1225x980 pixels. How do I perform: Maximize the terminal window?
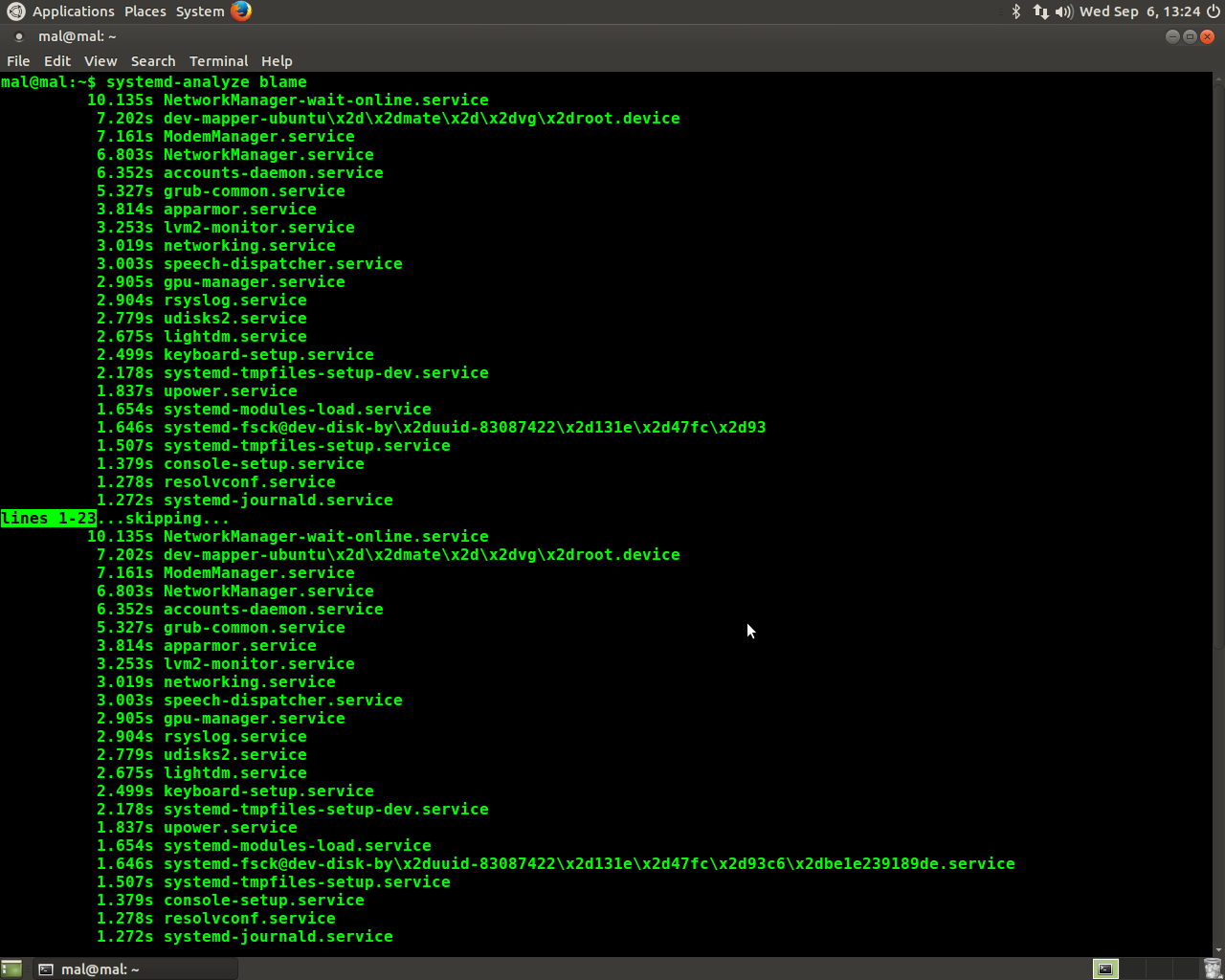[1190, 36]
